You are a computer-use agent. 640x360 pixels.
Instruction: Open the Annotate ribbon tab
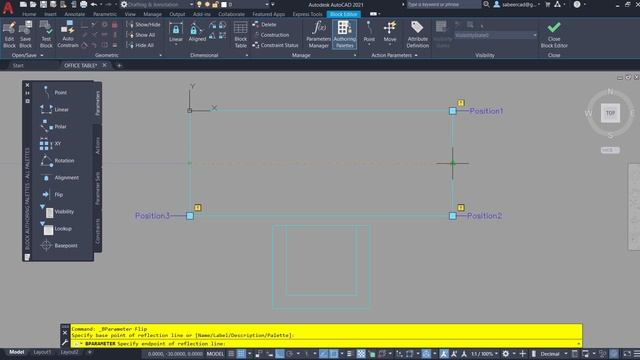tap(75, 14)
